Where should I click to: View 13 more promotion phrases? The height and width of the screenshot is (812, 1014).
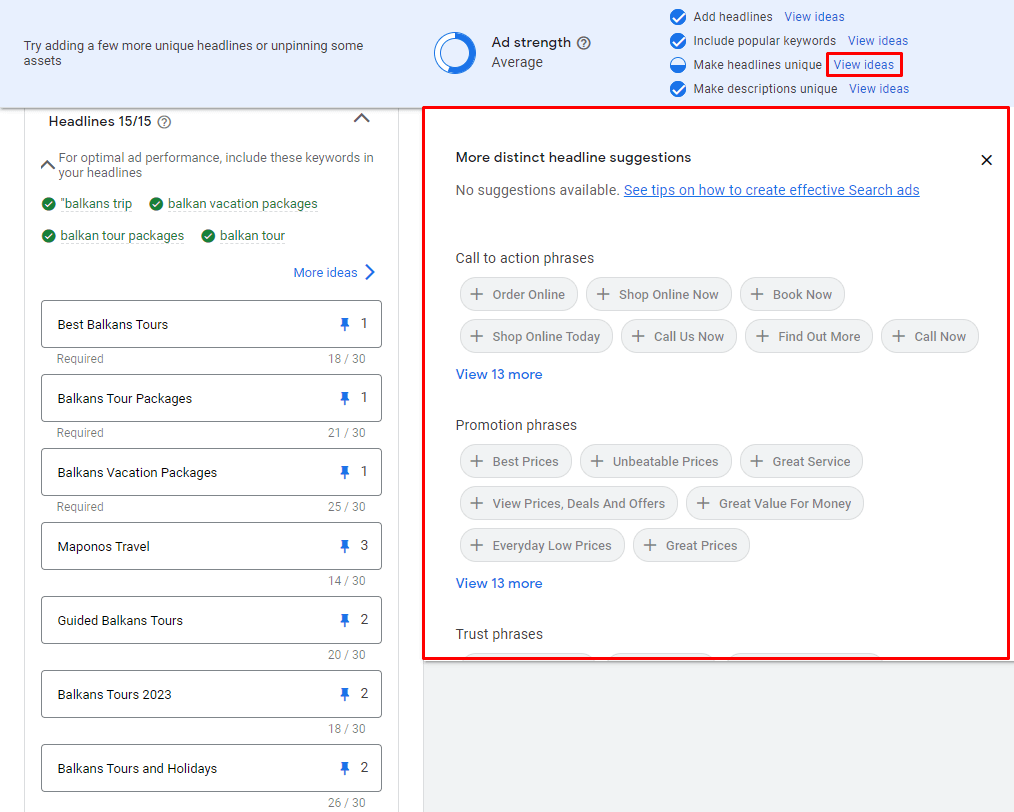499,583
